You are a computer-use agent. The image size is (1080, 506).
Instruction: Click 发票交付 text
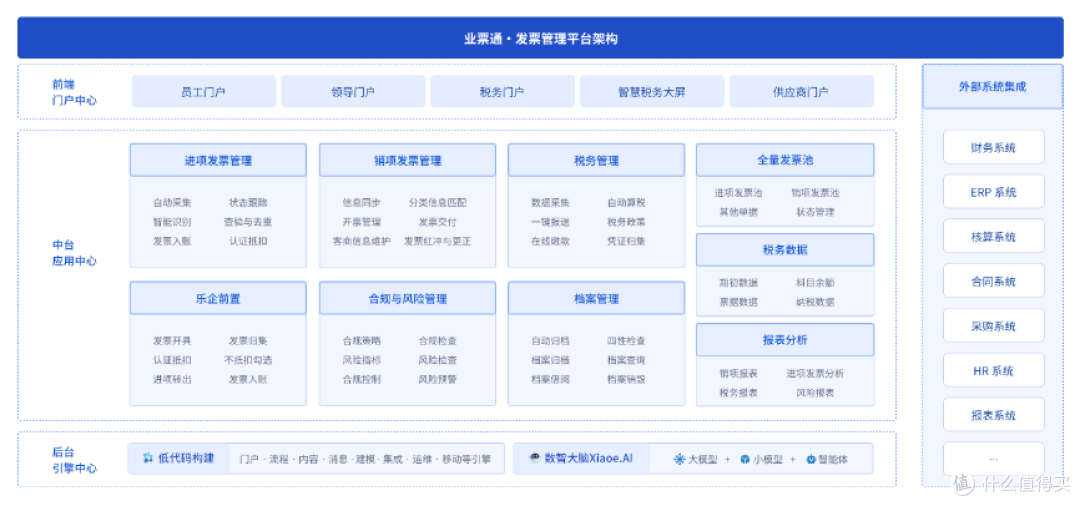437,222
